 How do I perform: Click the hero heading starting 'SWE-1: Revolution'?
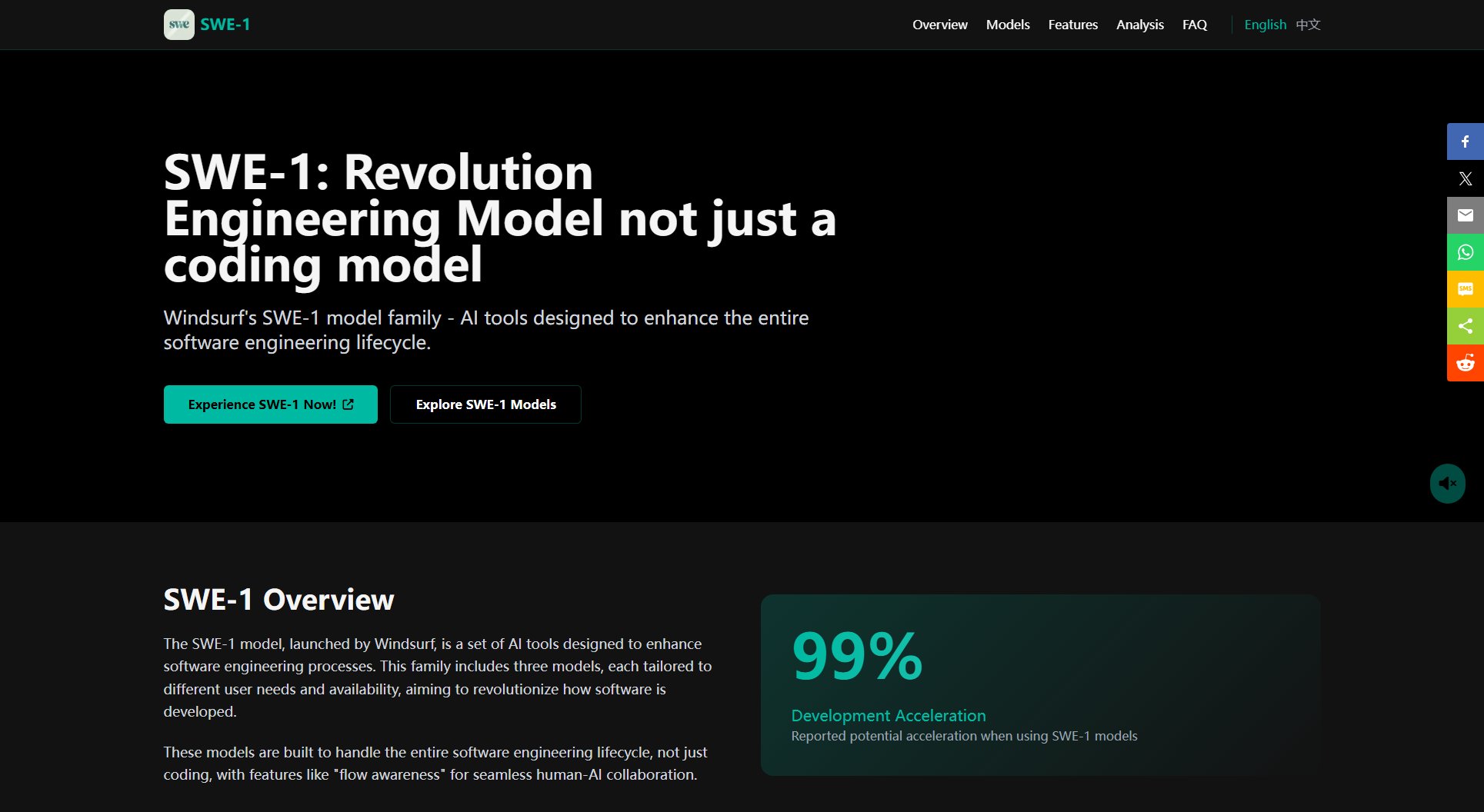click(500, 218)
